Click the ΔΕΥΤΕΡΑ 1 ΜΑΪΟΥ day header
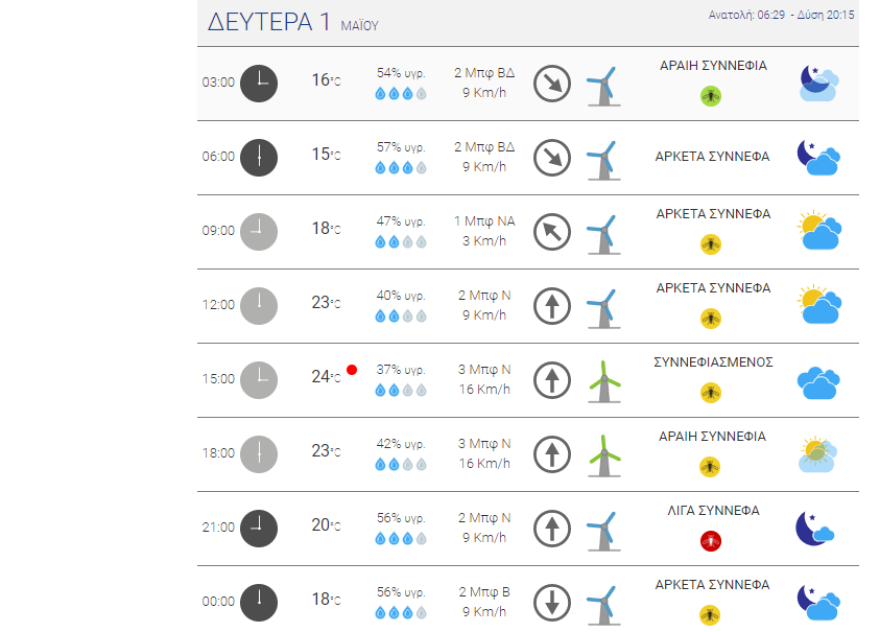The height and width of the screenshot is (632, 880). click(x=293, y=23)
